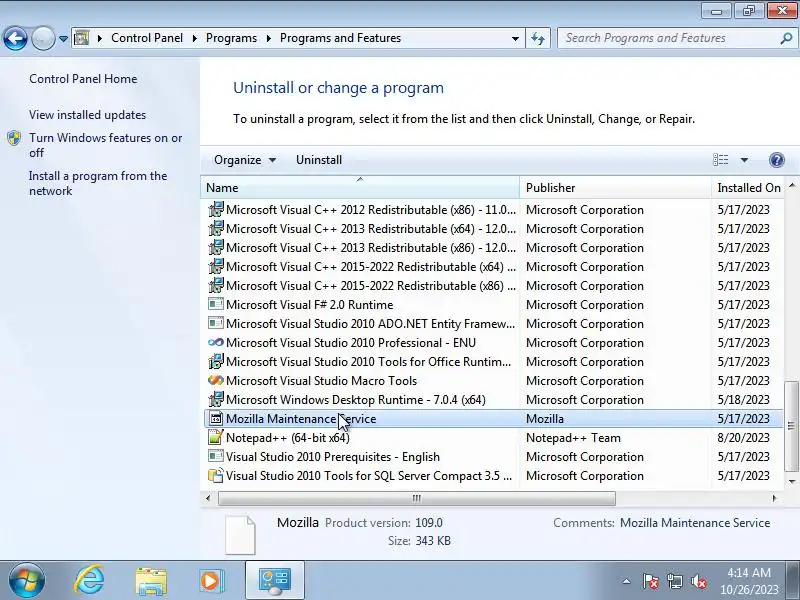Click the Uninstall toolbar button
The image size is (800, 600).
point(319,160)
